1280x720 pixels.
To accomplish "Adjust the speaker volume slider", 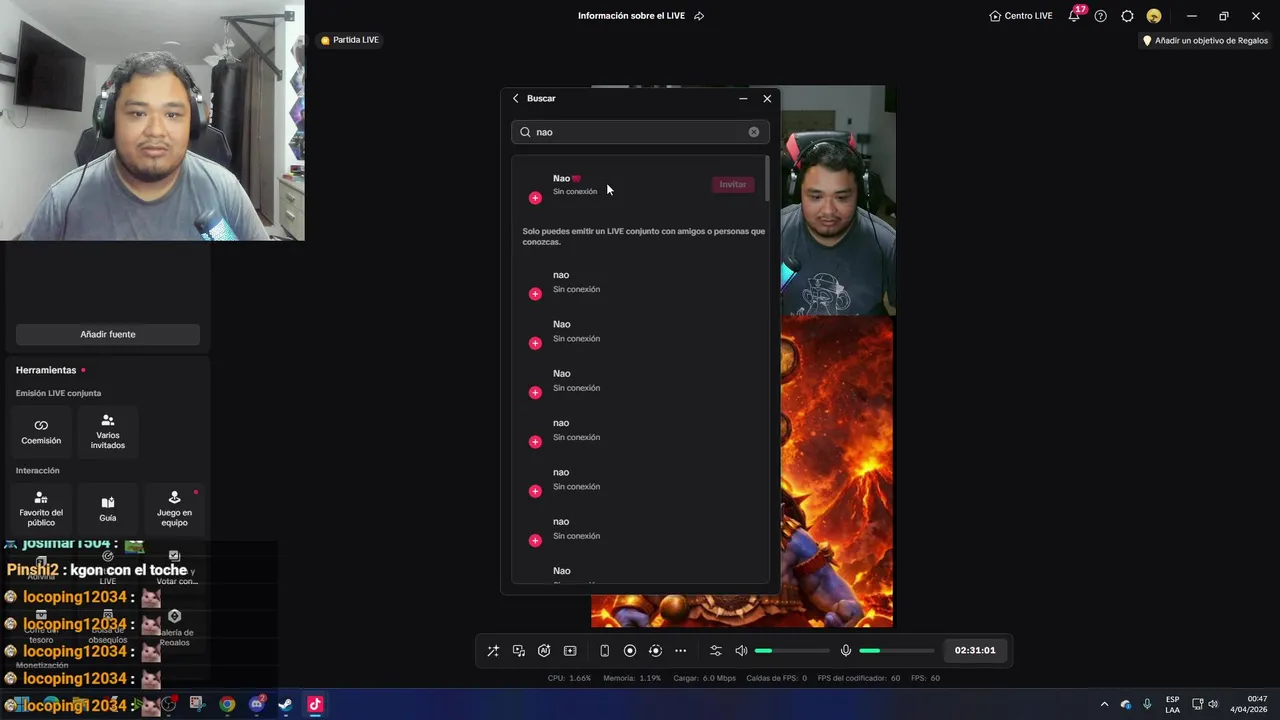I will click(792, 651).
